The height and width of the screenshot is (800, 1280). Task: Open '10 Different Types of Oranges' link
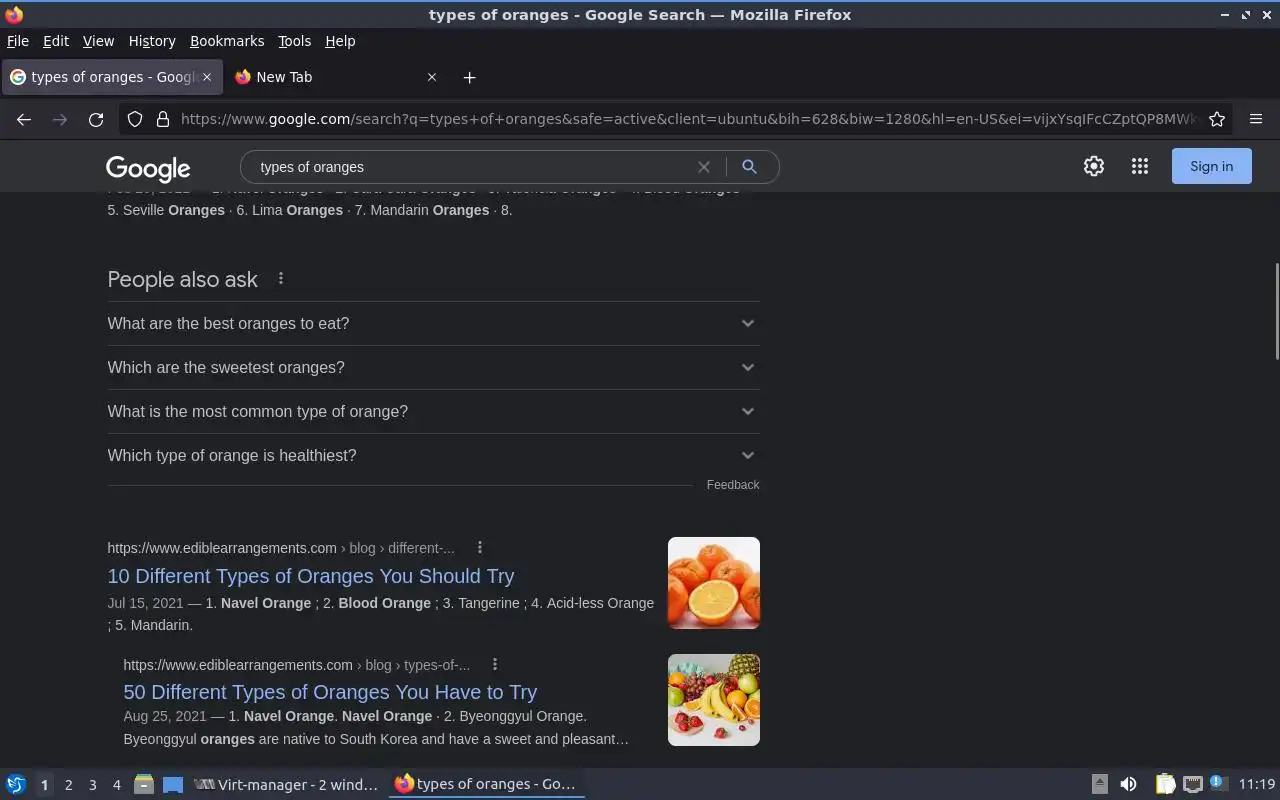[311, 576]
